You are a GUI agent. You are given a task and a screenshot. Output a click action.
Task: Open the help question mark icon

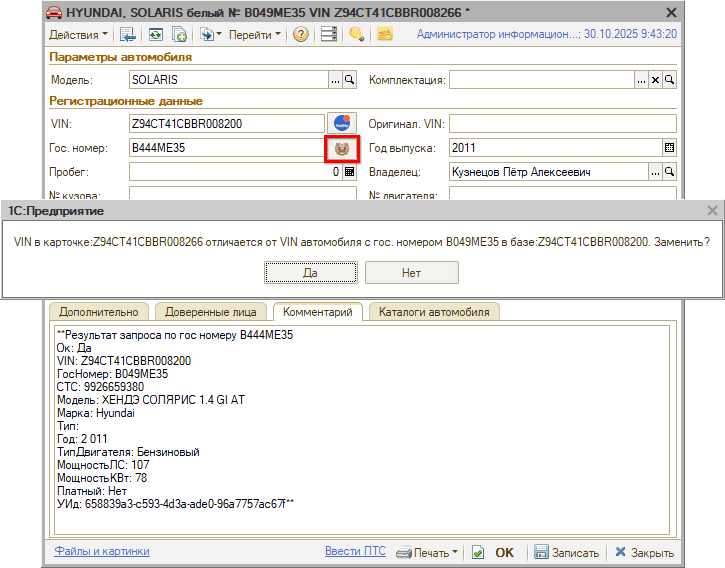300,35
